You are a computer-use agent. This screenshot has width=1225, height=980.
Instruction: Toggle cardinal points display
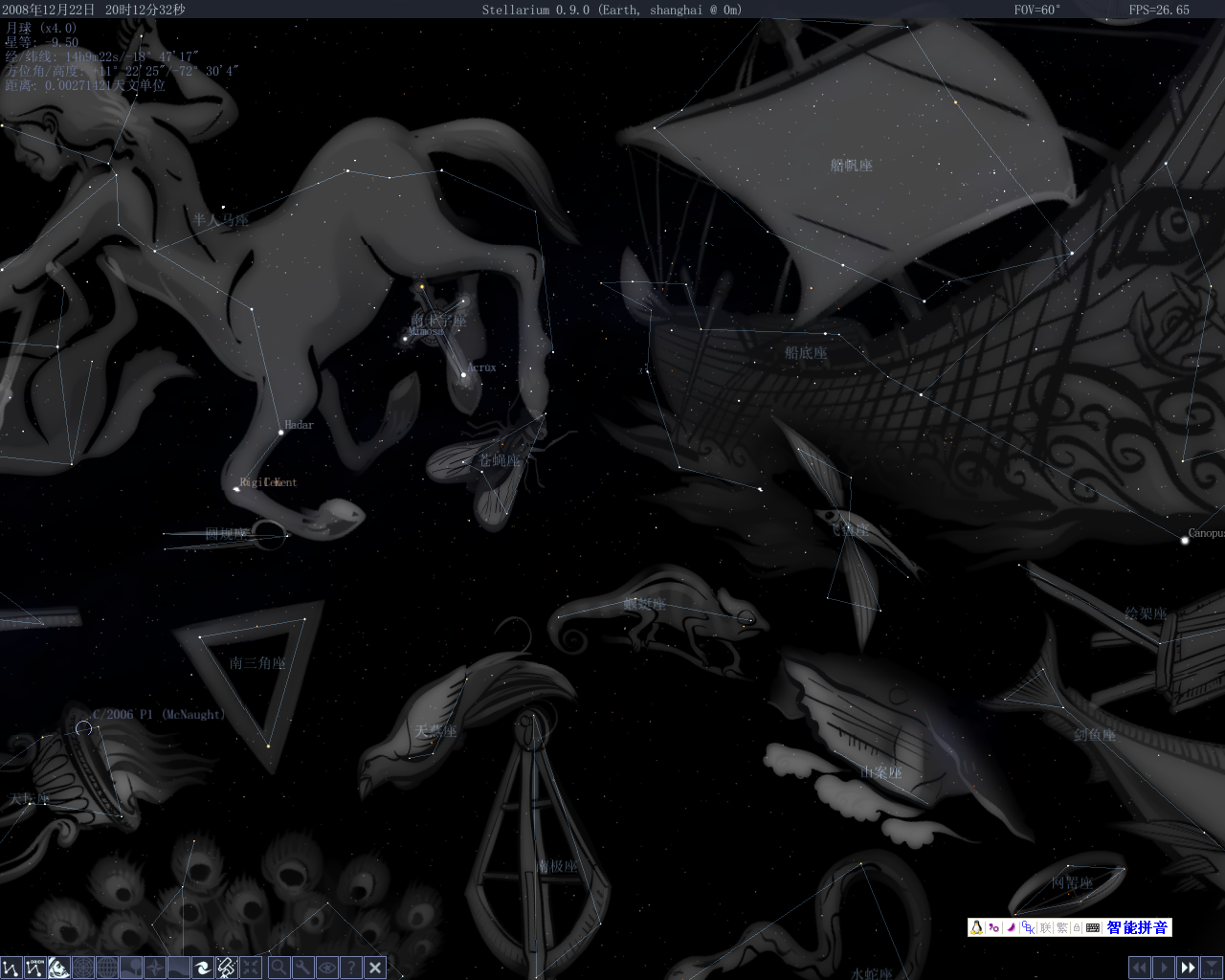coord(155,968)
